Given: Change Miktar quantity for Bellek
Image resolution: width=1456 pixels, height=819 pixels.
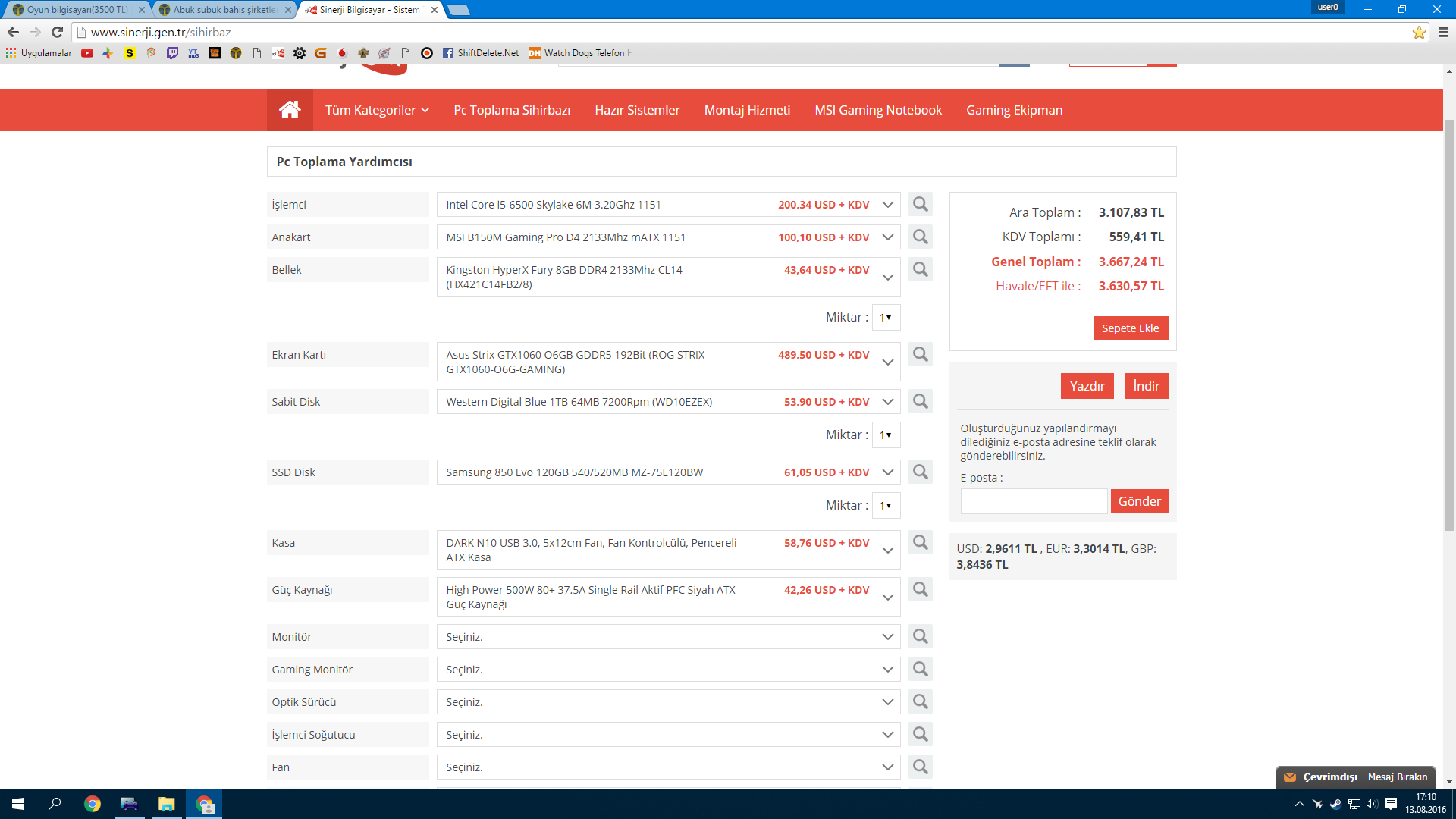Looking at the screenshot, I should (886, 317).
